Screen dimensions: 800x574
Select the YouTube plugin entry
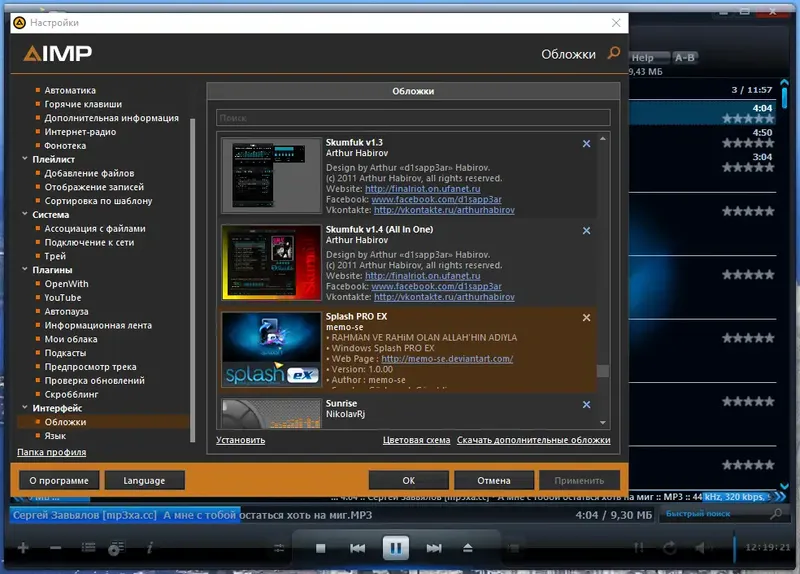click(x=63, y=297)
